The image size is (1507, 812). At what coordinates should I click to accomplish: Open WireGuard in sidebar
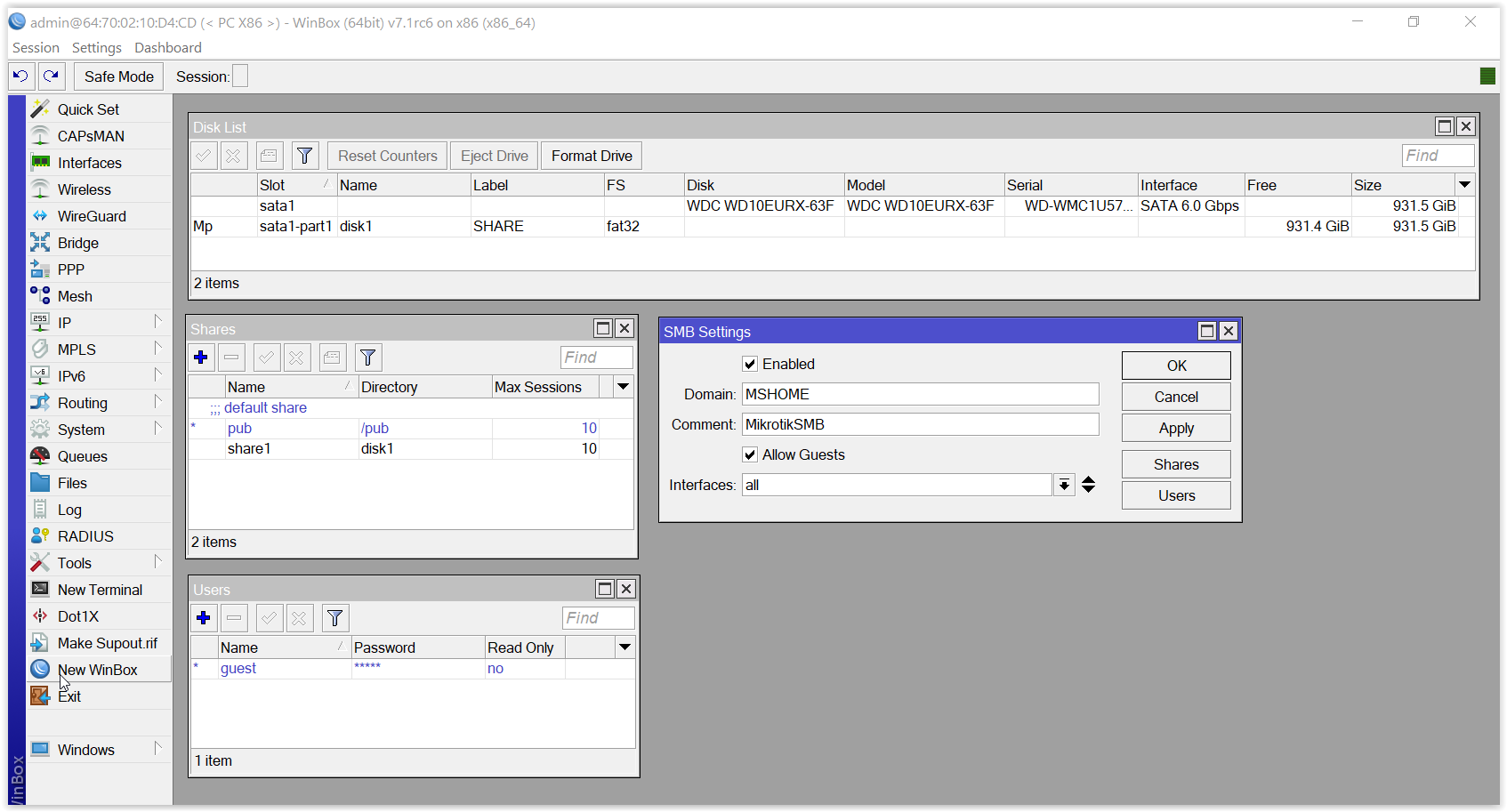pyautogui.click(x=100, y=216)
